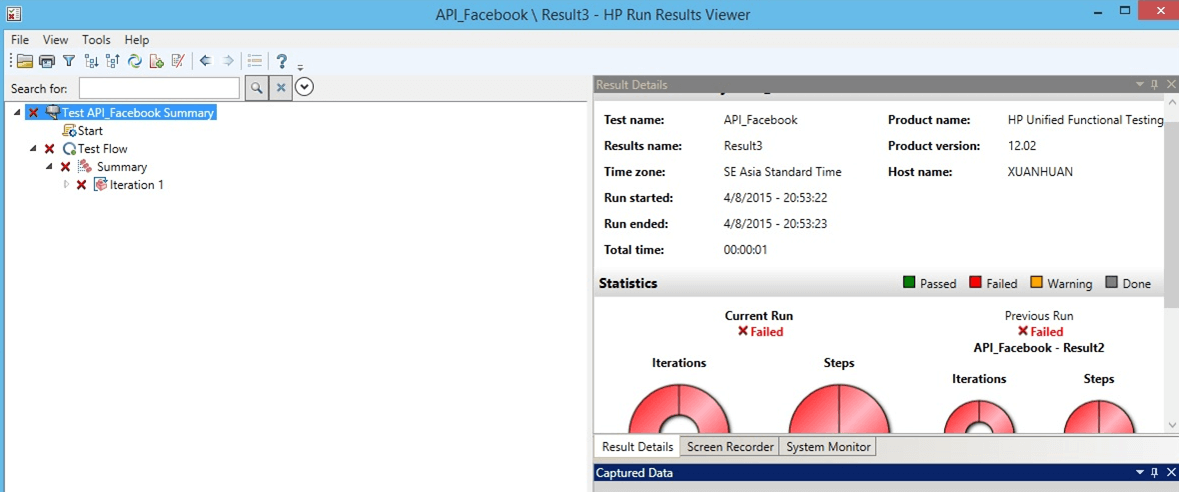Go back with the left arrow icon
Viewport: 1179px width, 492px height.
click(205, 62)
